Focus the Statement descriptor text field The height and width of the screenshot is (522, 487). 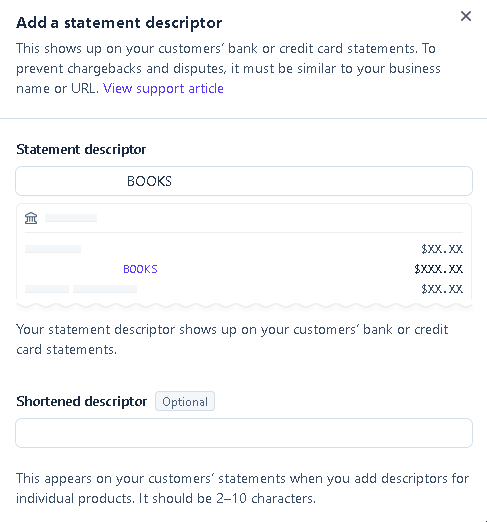[x=244, y=181]
